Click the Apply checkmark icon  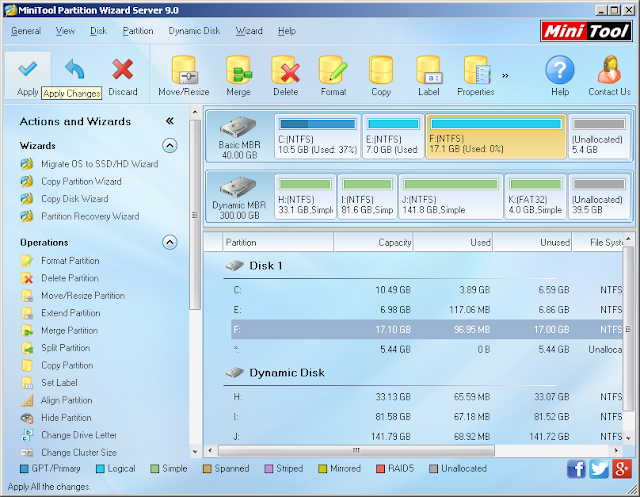pyautogui.click(x=27, y=69)
